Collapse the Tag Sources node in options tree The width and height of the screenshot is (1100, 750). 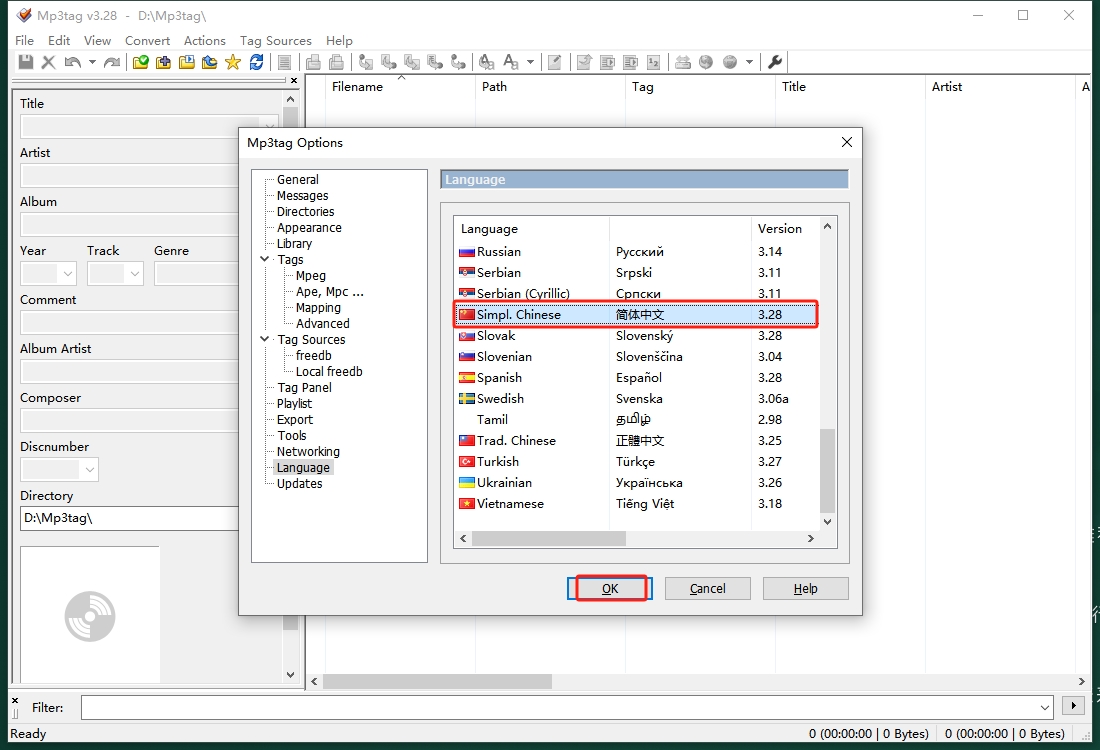(264, 340)
